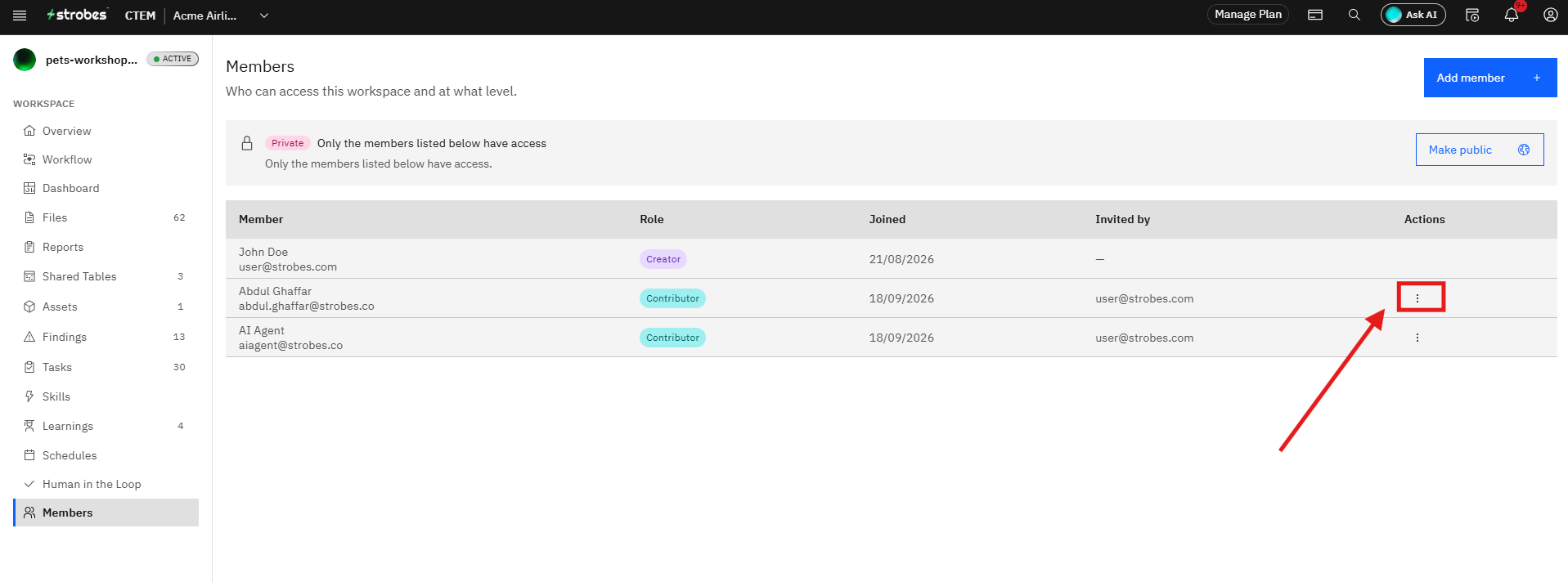Click abdul.ghaffar@strobes.co email
The height and width of the screenshot is (582, 1568).
[x=307, y=306]
